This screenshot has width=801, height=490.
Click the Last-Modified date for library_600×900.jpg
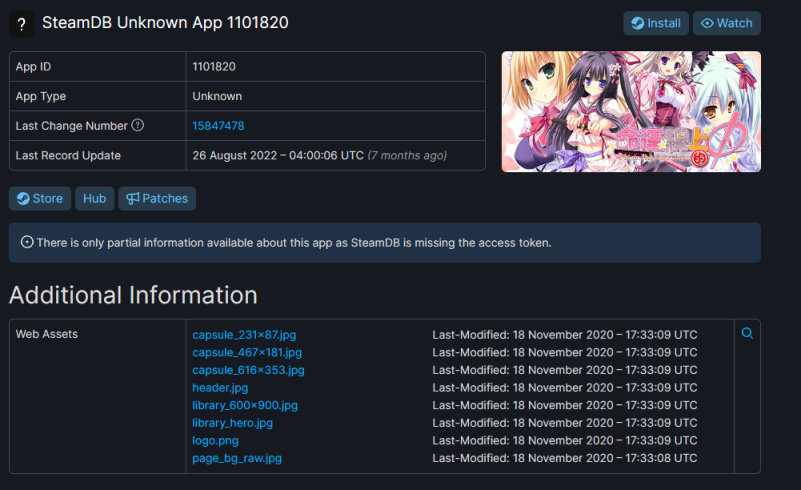565,405
